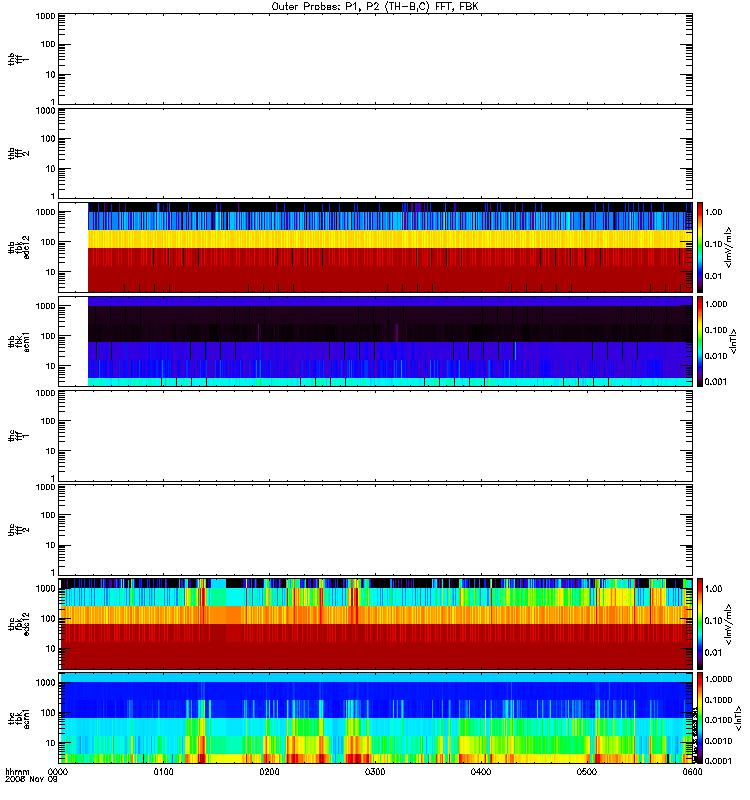
Task: Click the 0.01 value on thb edc12 colorbar
Action: [713, 276]
